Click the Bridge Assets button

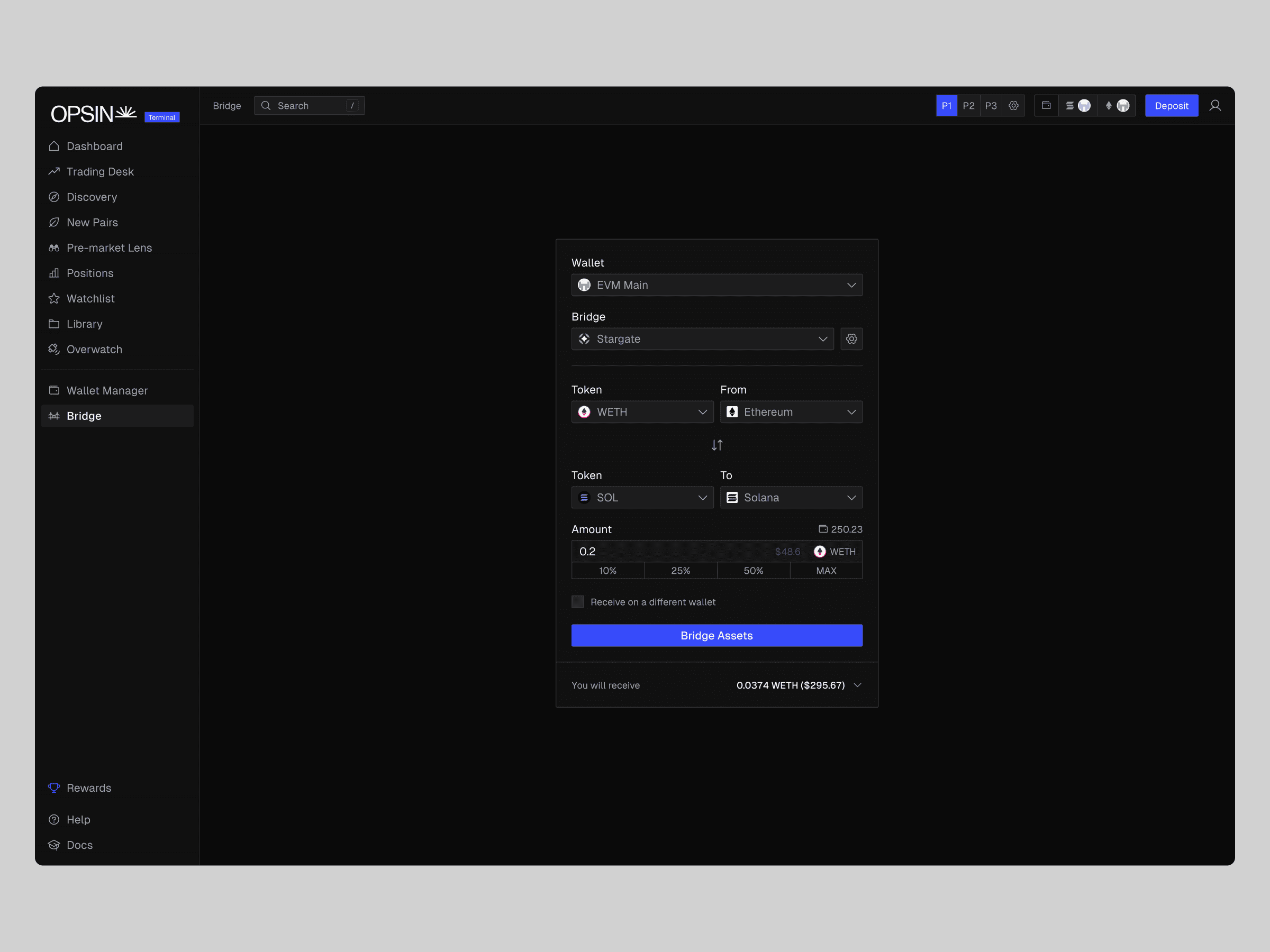pyautogui.click(x=716, y=635)
